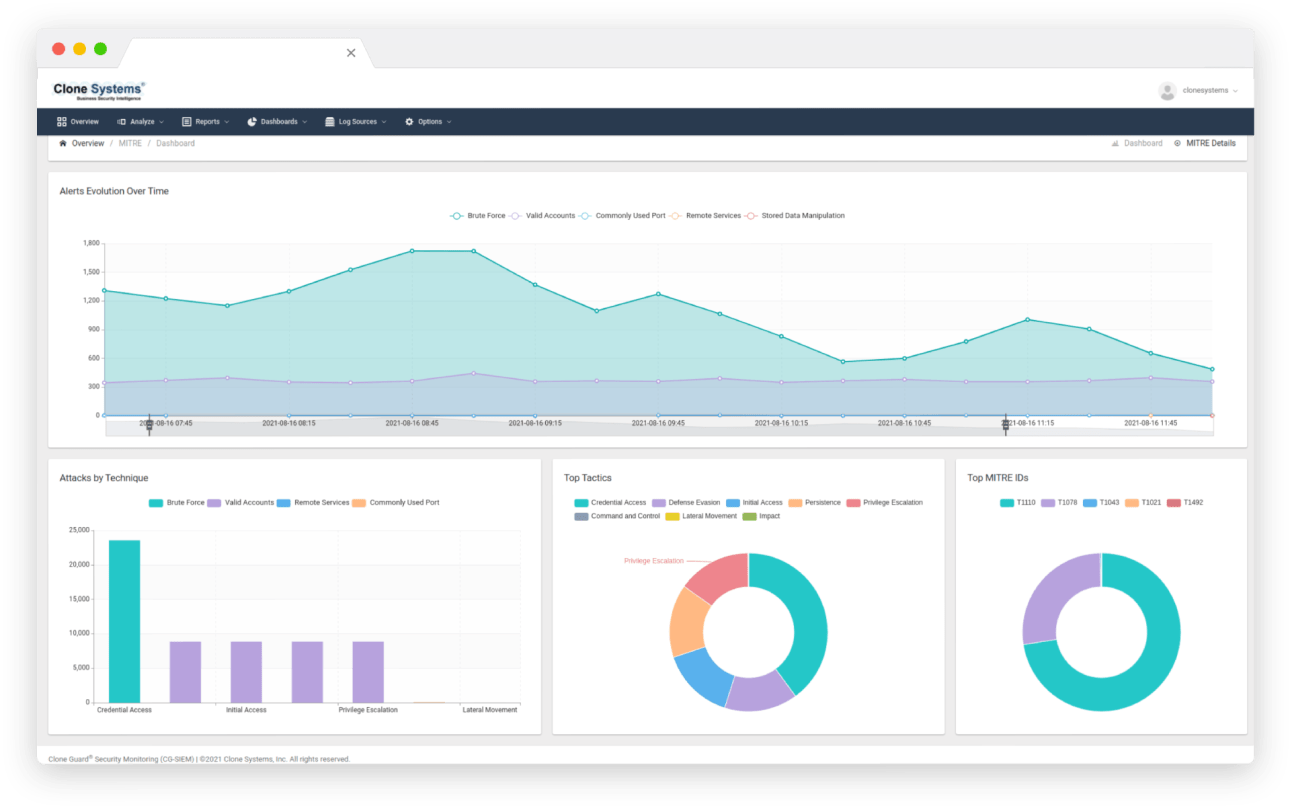
Task: Toggle Brute Force in Attacks by Technique legend
Action: coord(176,503)
